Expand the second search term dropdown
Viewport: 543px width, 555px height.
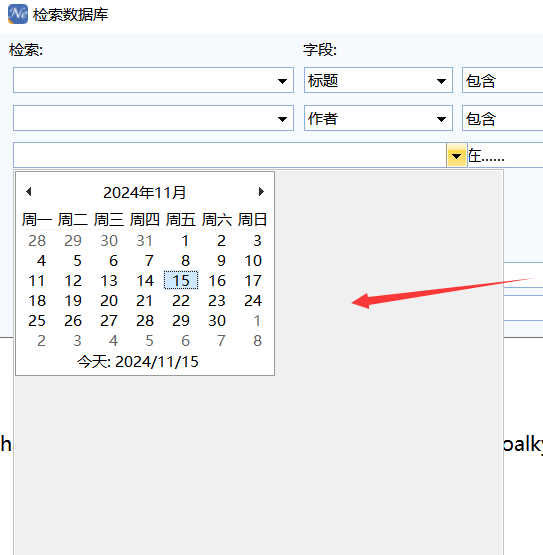282,118
